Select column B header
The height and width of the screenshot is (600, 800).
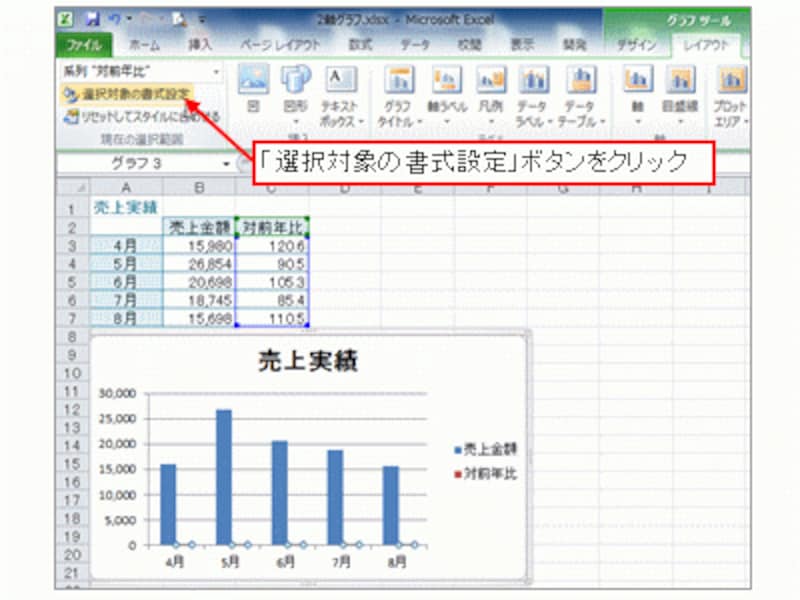click(x=199, y=188)
